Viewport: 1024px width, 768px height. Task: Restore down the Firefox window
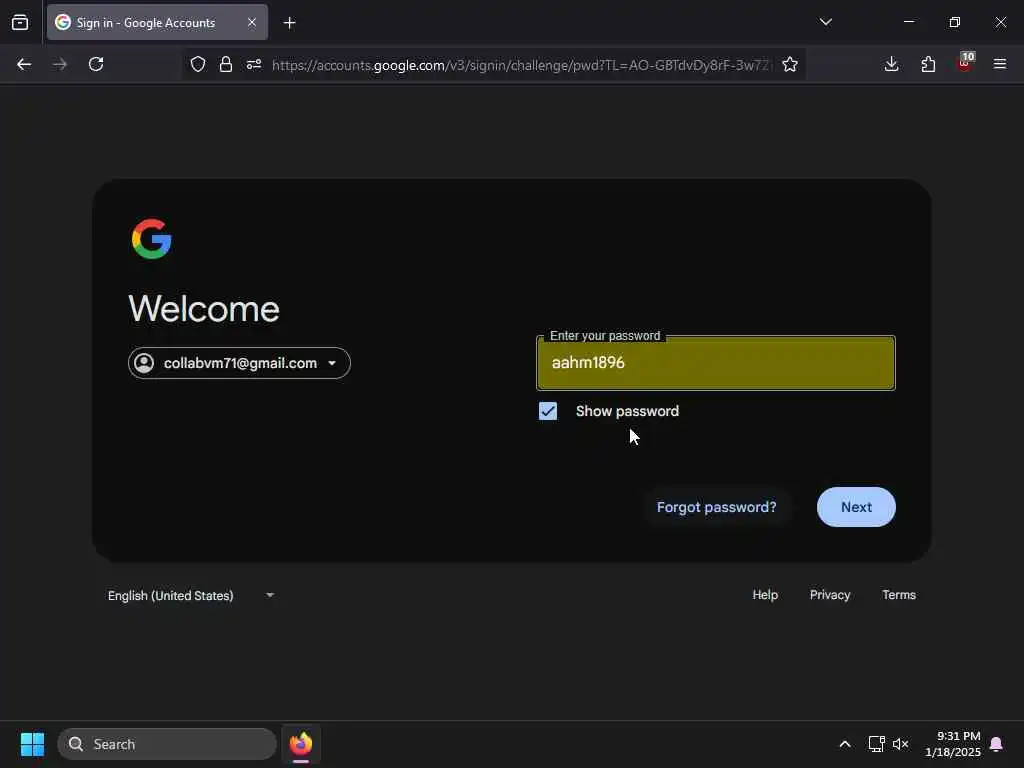point(955,22)
